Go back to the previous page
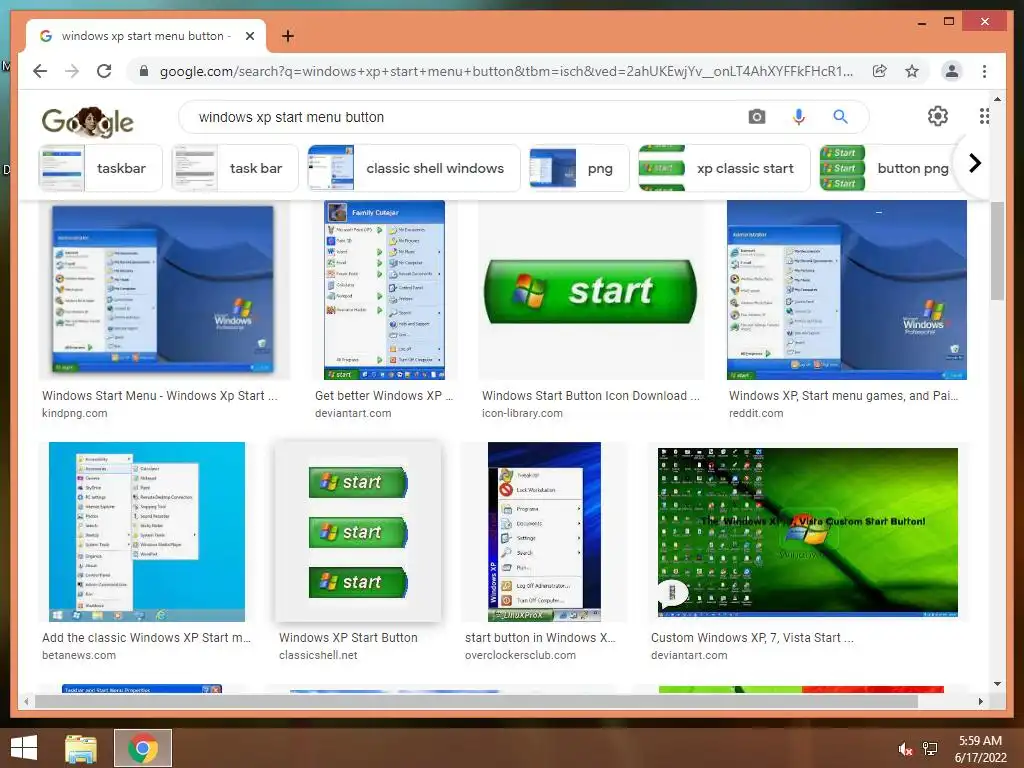The image size is (1024, 768). tap(40, 71)
